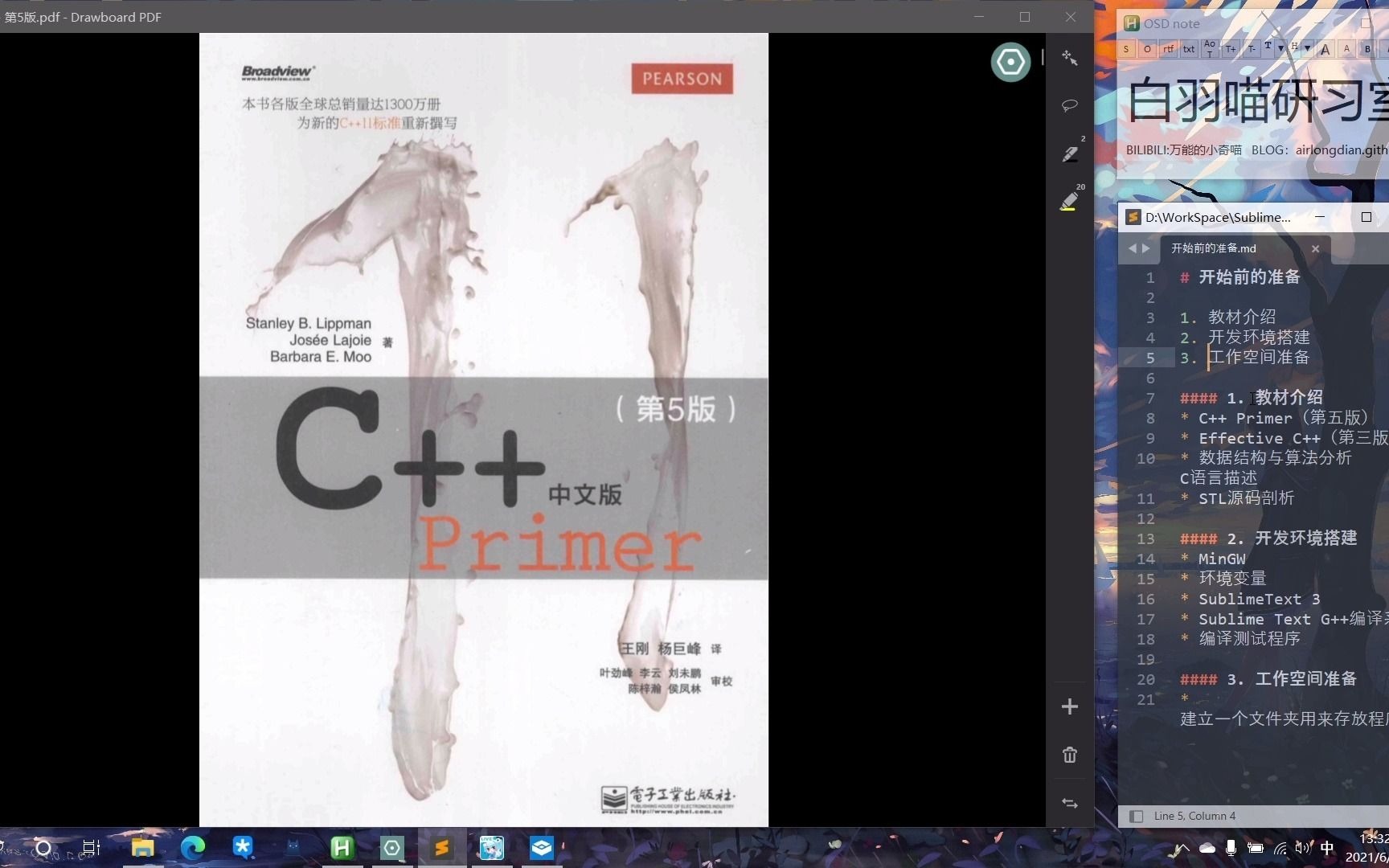Expand hidden system tray icons chevron
The width and height of the screenshot is (1389, 868).
[x=1181, y=849]
